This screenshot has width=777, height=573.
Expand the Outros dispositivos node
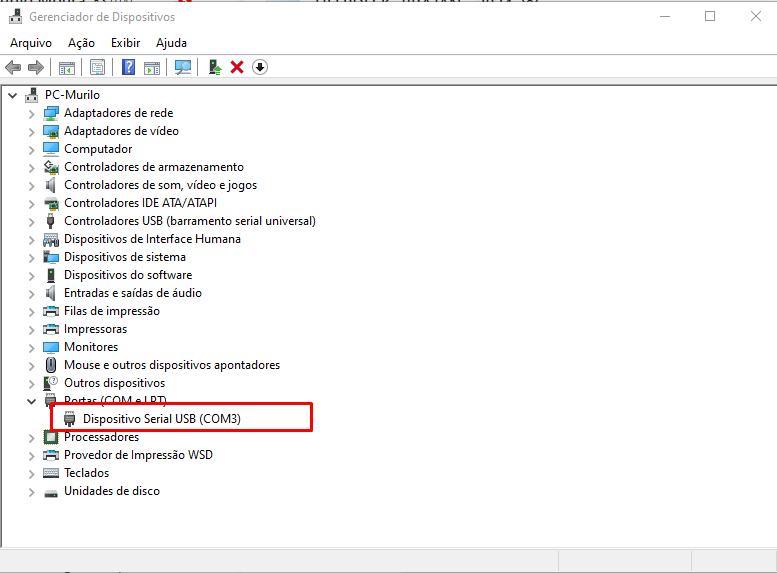tap(31, 383)
